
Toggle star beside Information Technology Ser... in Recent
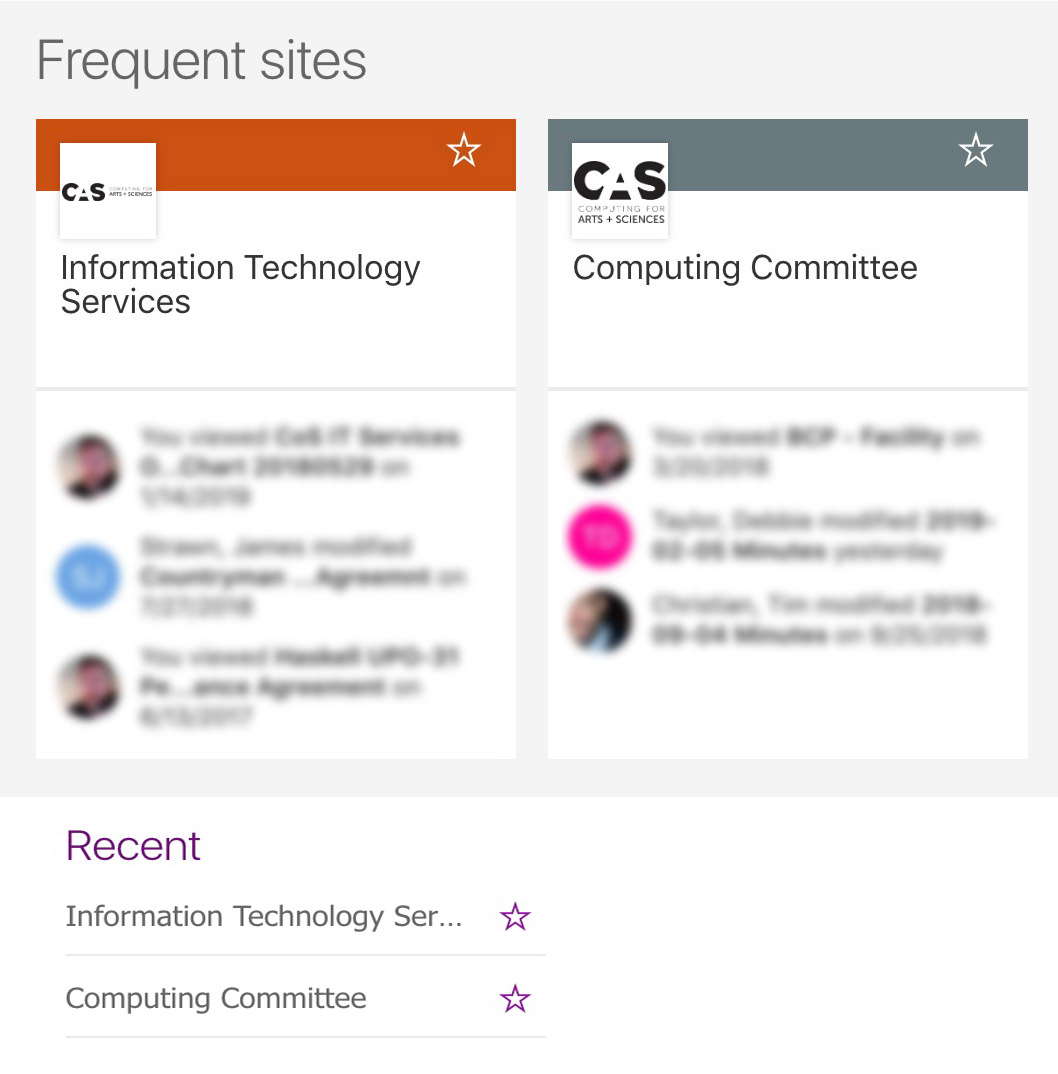515,916
